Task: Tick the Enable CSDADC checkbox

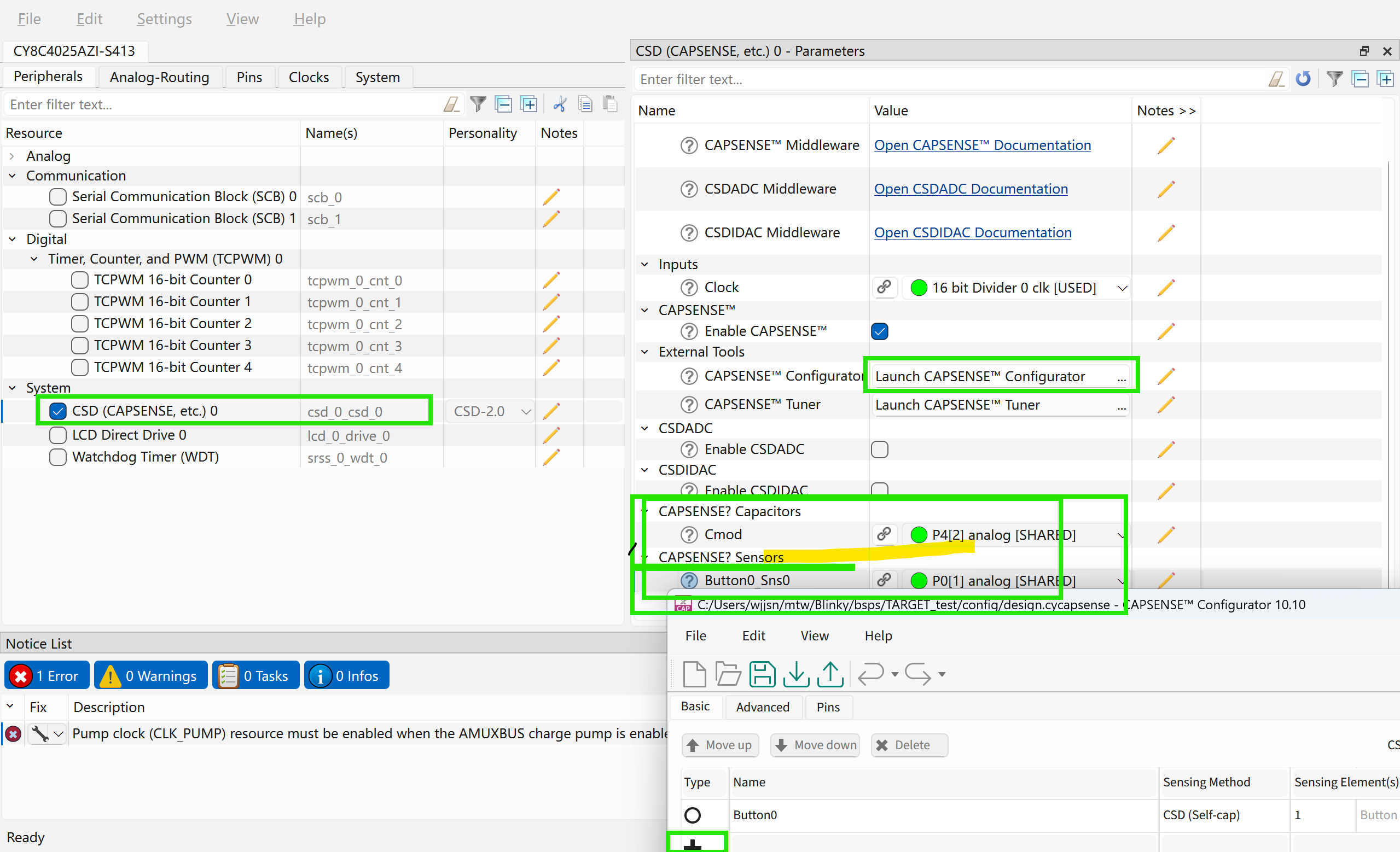Action: pos(880,450)
